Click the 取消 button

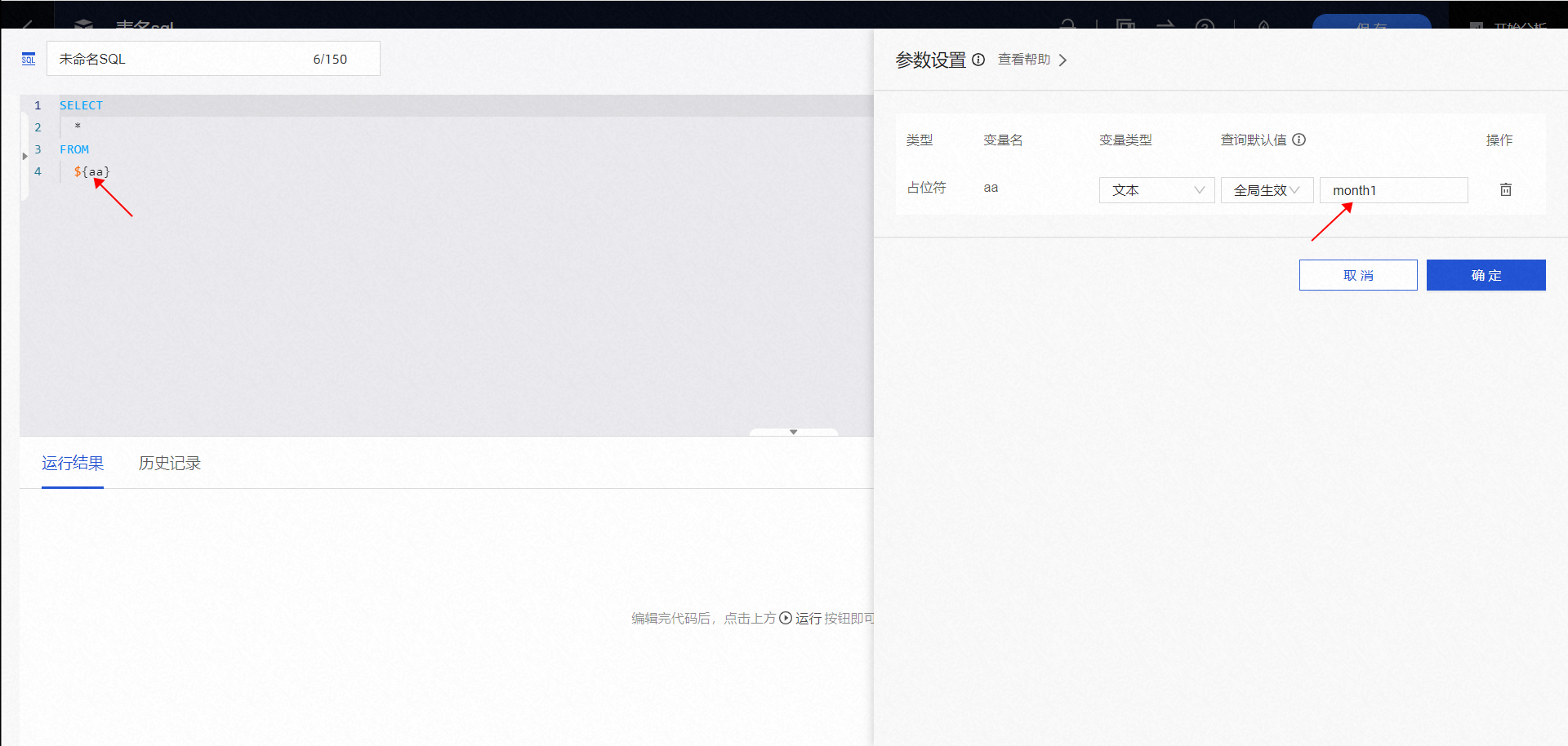[x=1357, y=275]
